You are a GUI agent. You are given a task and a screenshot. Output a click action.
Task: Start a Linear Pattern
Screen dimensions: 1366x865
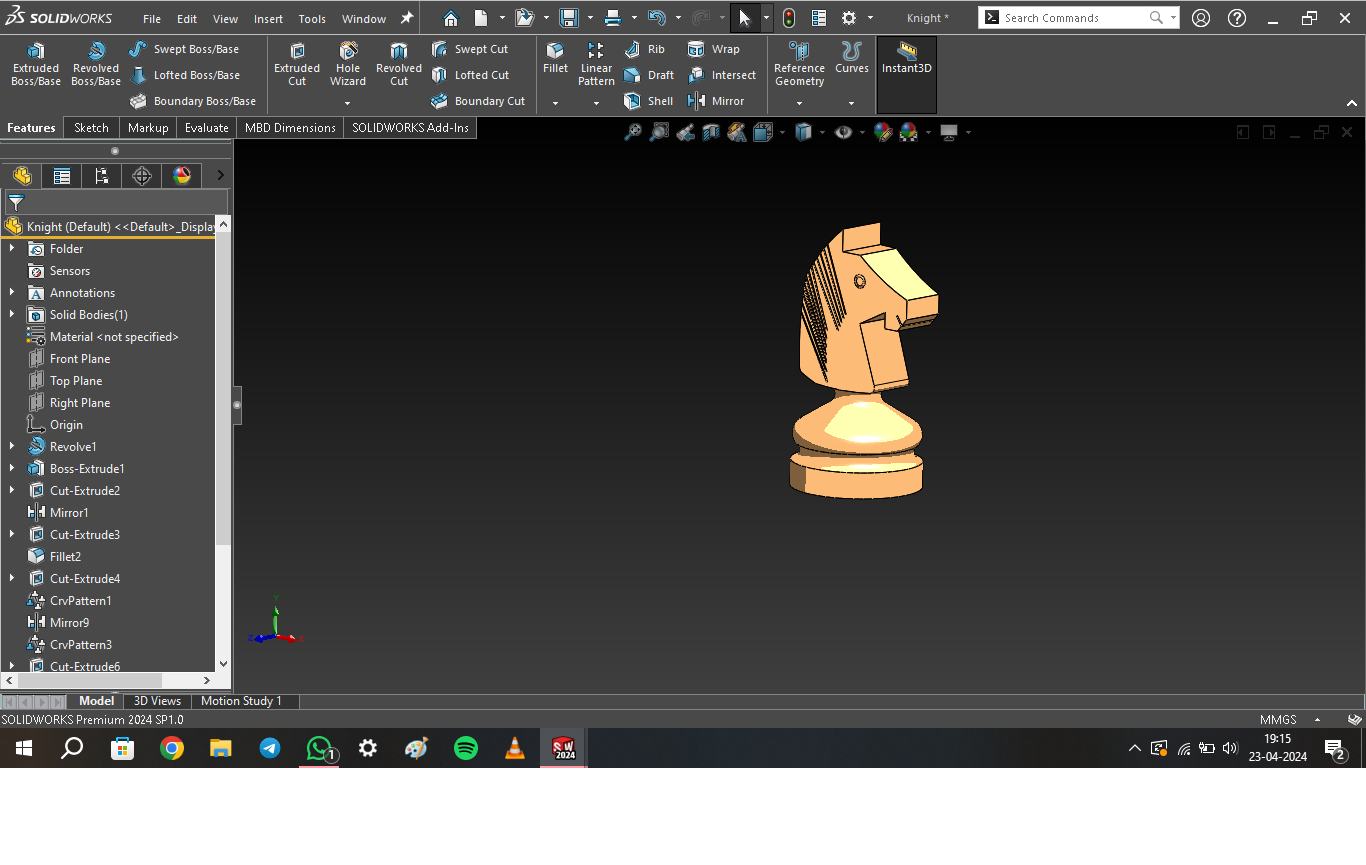[x=596, y=65]
